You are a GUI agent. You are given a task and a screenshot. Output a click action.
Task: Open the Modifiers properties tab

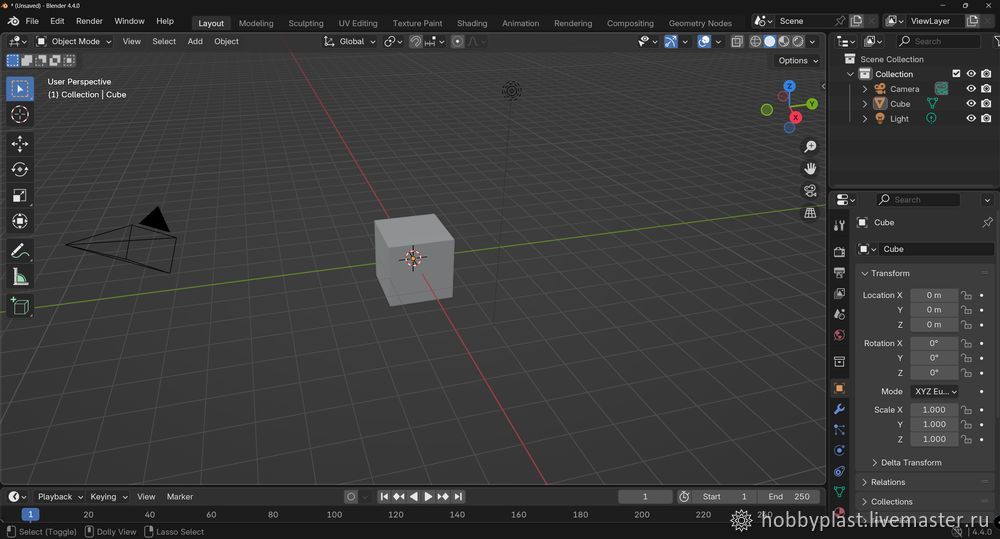[839, 409]
